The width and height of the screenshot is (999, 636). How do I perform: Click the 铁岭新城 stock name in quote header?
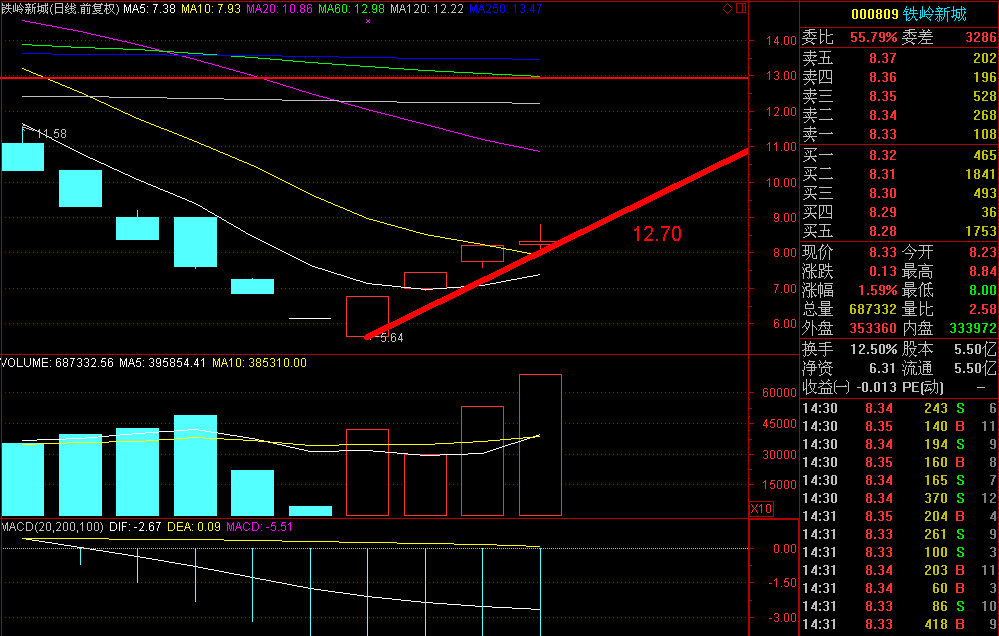935,14
